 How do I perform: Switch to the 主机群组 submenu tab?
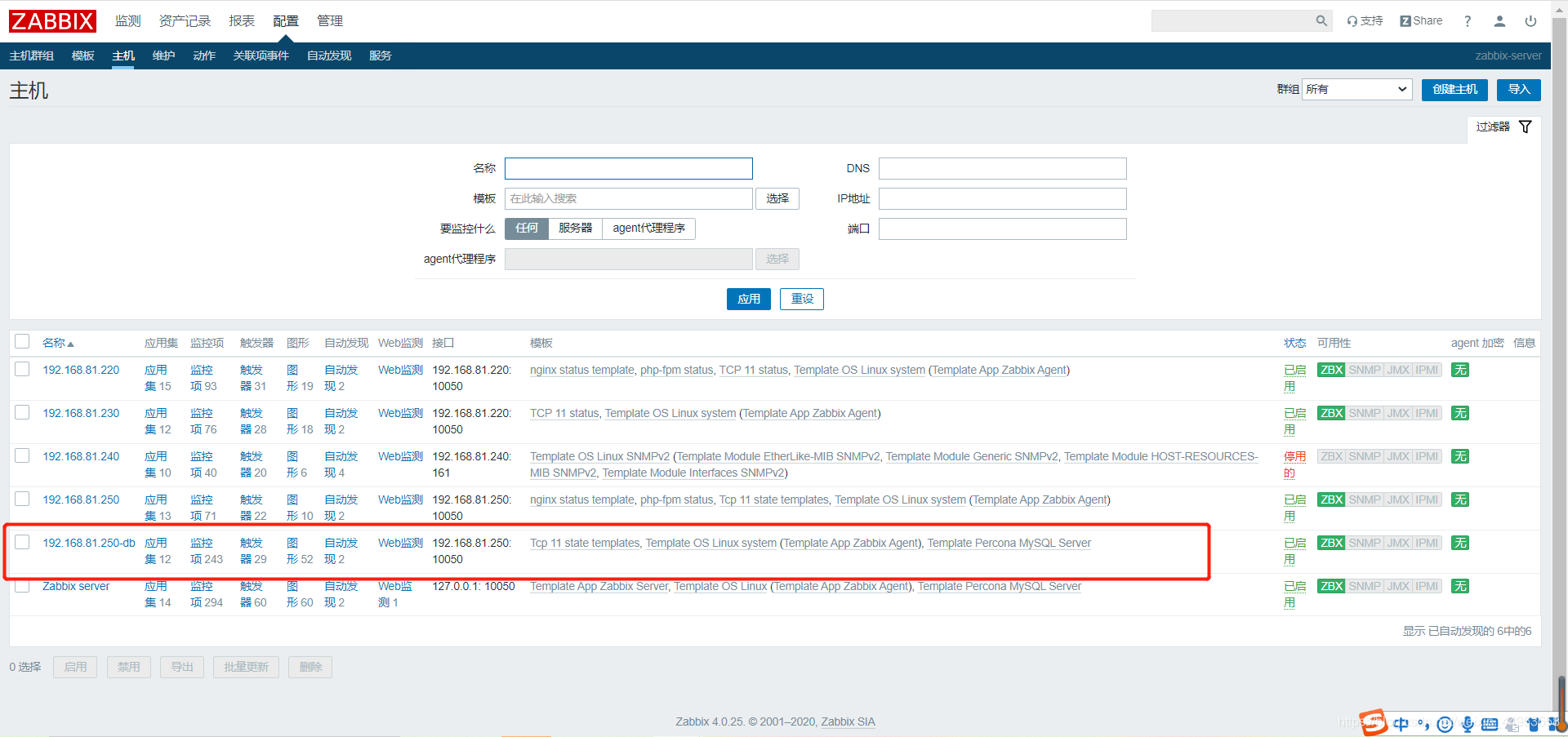[x=31, y=55]
